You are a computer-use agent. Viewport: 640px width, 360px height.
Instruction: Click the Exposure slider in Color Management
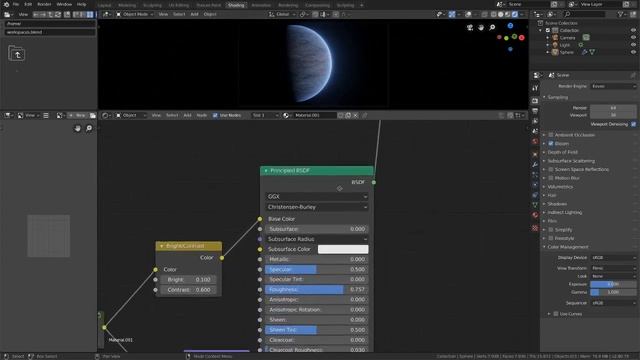coord(613,284)
